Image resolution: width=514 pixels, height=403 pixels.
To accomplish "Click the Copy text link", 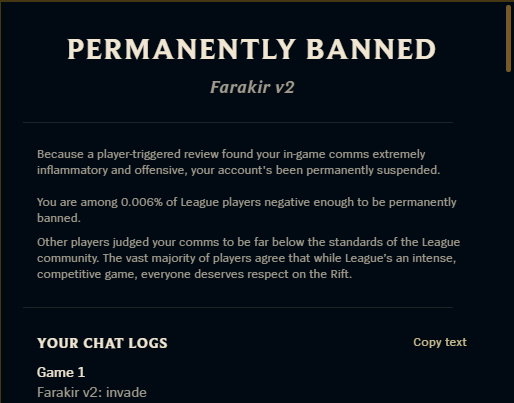I will pos(440,342).
